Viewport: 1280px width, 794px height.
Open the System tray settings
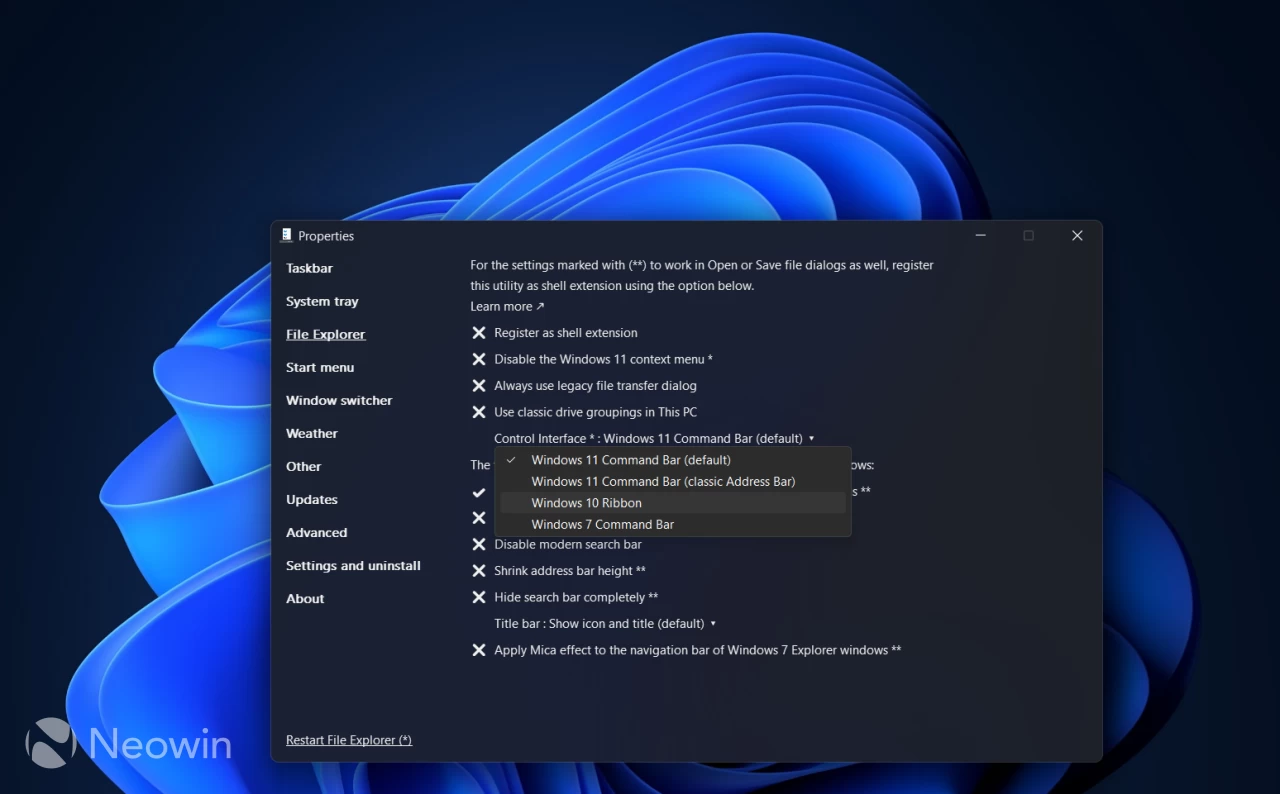click(322, 301)
